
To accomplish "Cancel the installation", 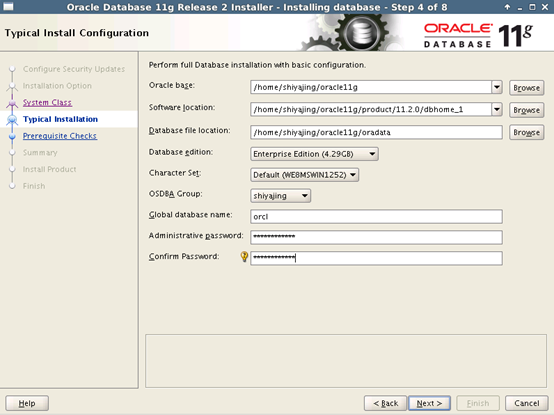I will tap(526, 403).
